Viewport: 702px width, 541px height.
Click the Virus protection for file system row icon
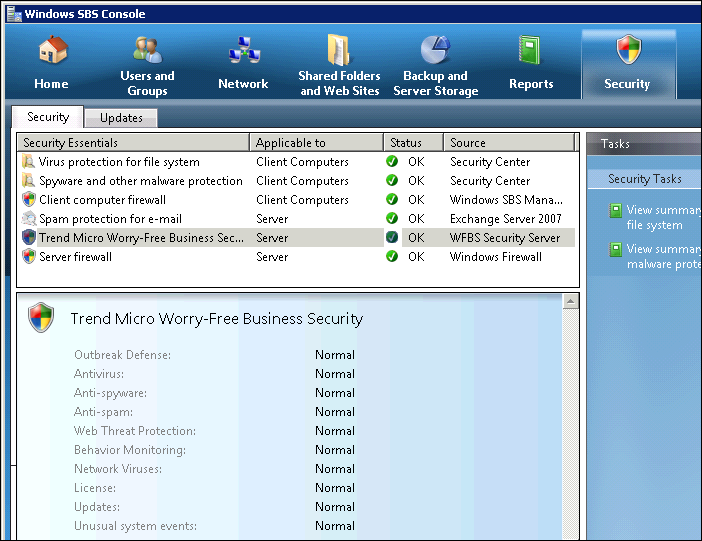28,161
